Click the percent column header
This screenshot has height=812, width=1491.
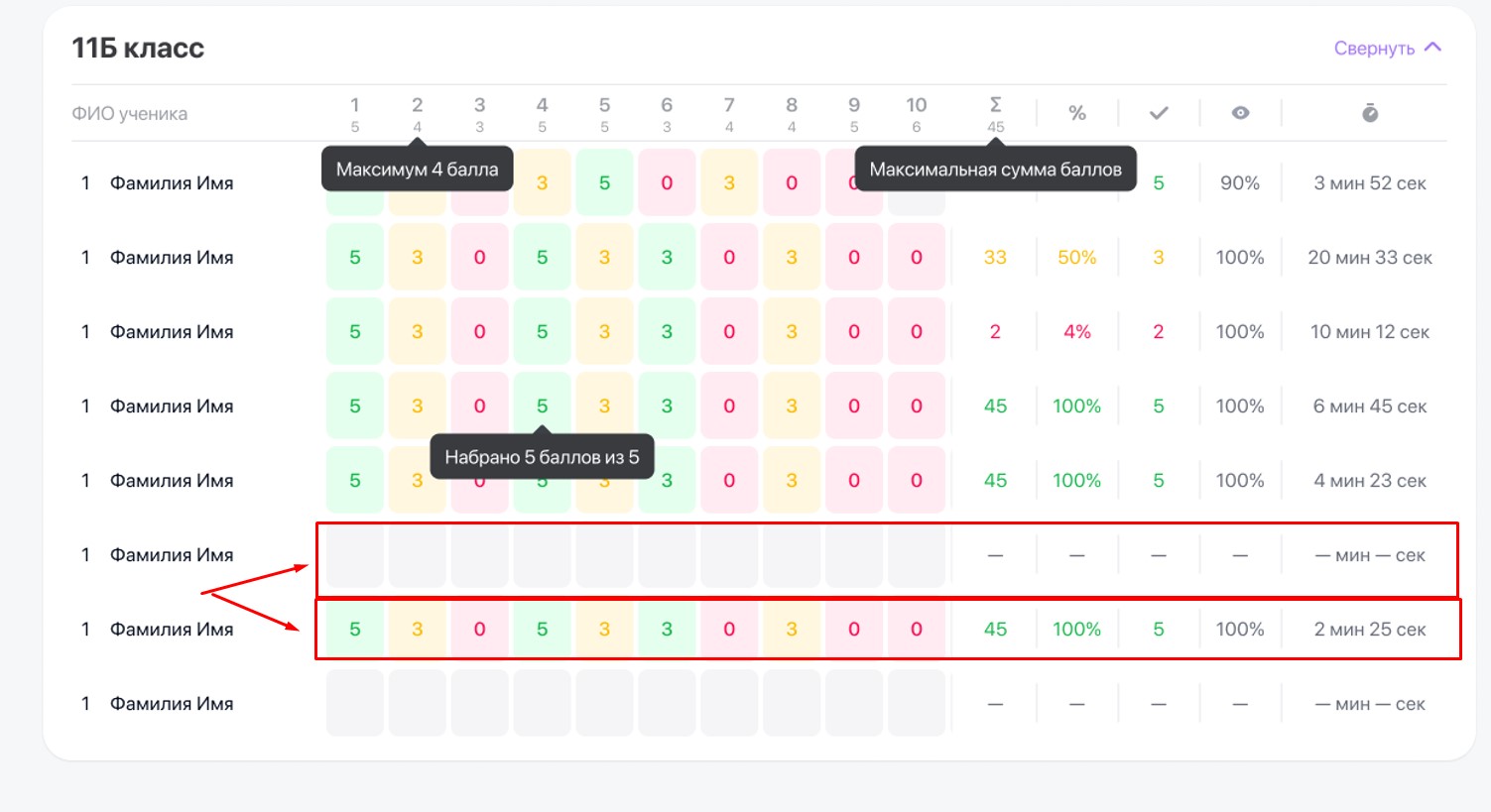pos(1077,113)
